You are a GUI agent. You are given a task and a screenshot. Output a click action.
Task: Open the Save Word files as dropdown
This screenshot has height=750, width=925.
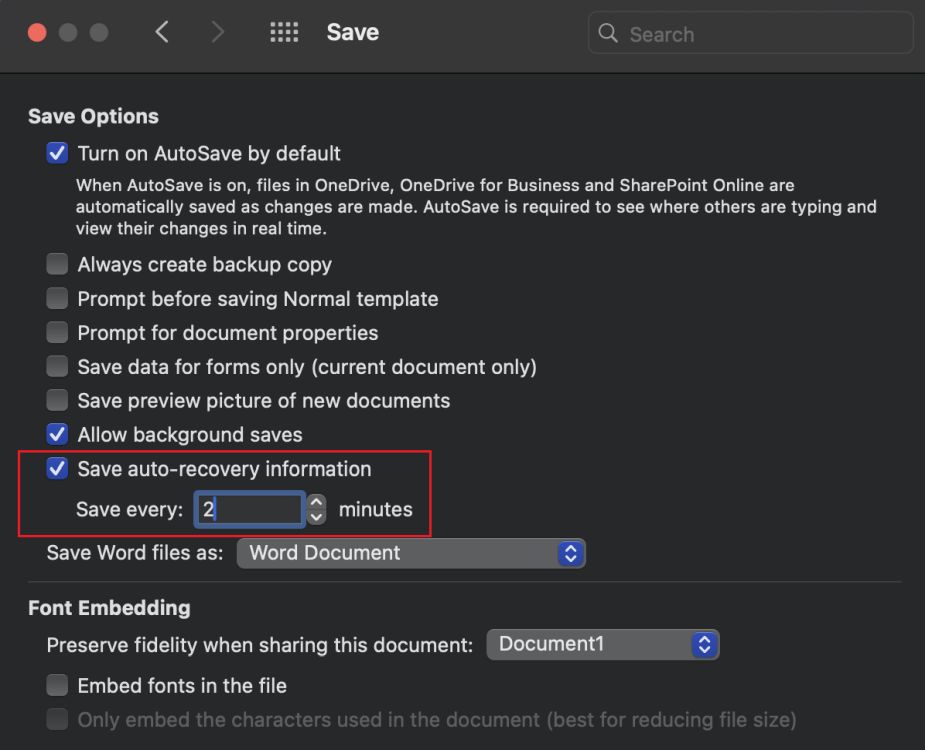(x=410, y=552)
